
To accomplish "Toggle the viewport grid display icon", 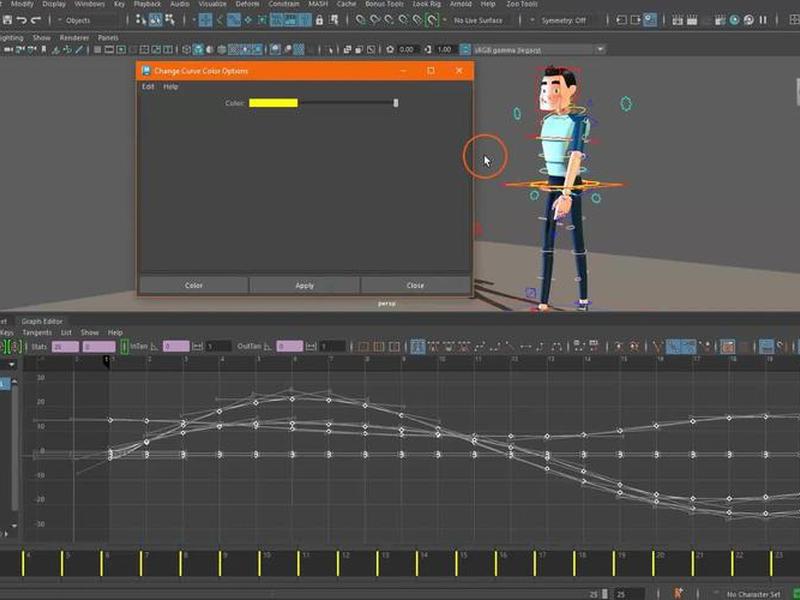I will 97,49.
